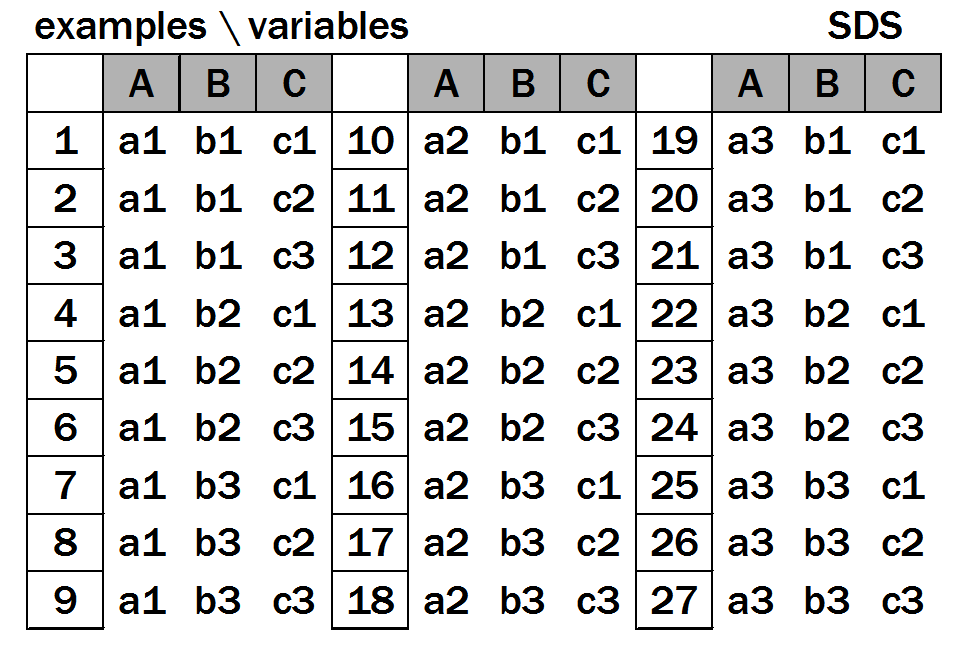The height and width of the screenshot is (647, 969).
Task: Click the c3 value in row 27
Action: click(x=902, y=601)
